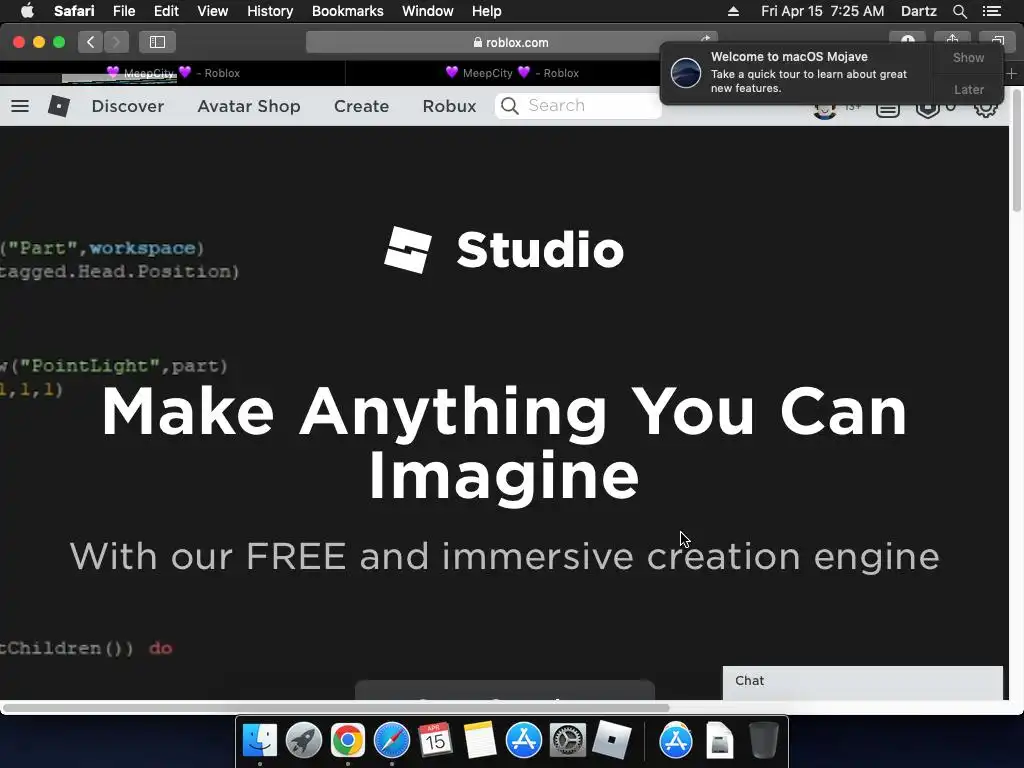Add a new Safari tab with plus button
Screen dimensions: 1024x768
pos(1012,73)
